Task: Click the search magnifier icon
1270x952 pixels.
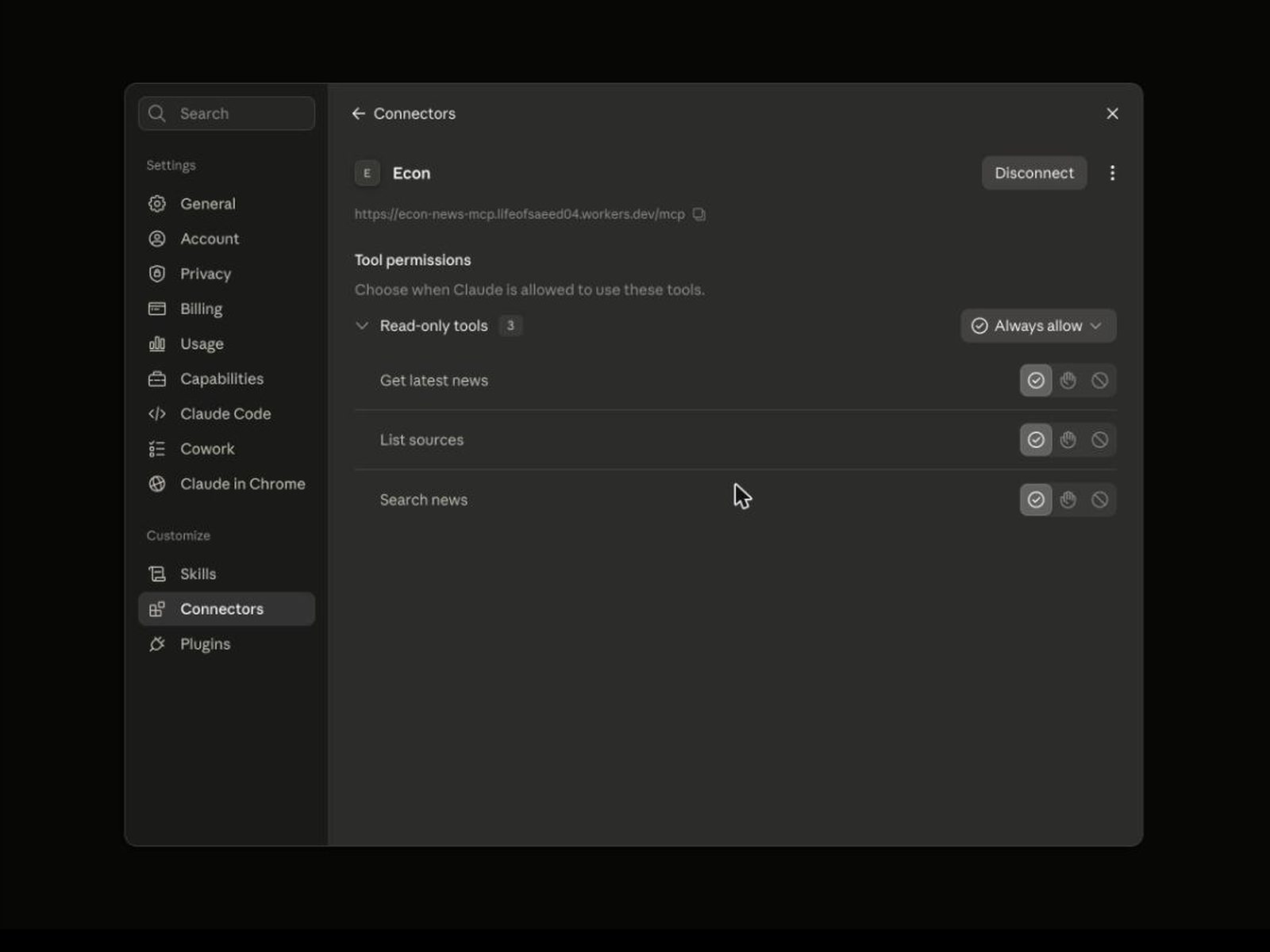Action: click(157, 113)
